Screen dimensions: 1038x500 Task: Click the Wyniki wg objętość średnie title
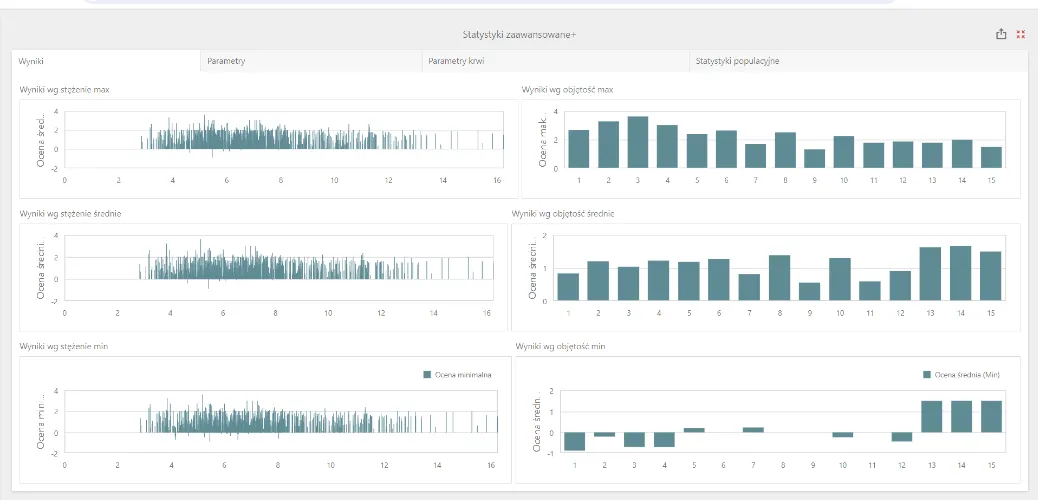tap(563, 214)
